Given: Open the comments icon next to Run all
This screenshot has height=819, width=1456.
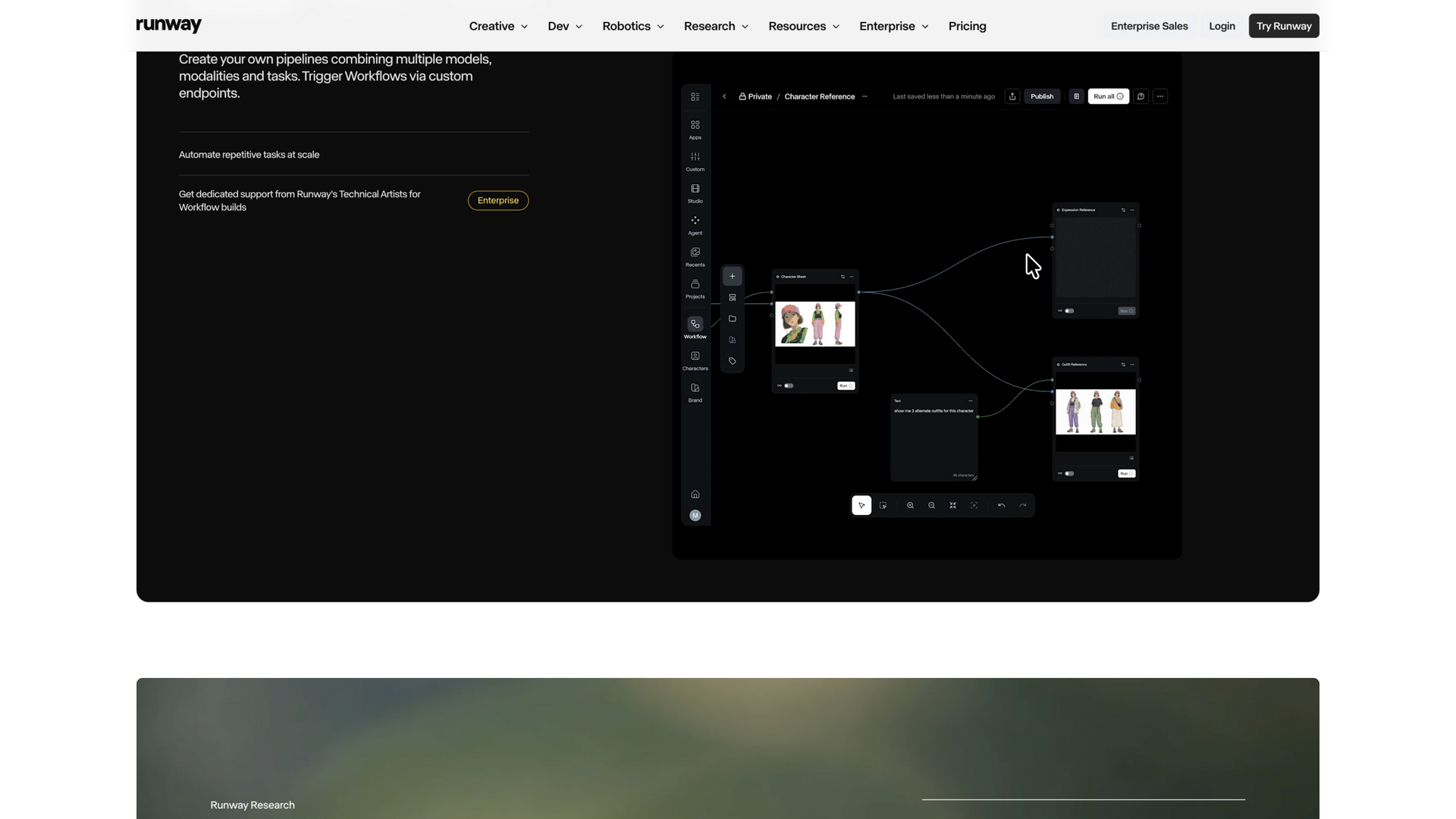Looking at the screenshot, I should 1141,96.
